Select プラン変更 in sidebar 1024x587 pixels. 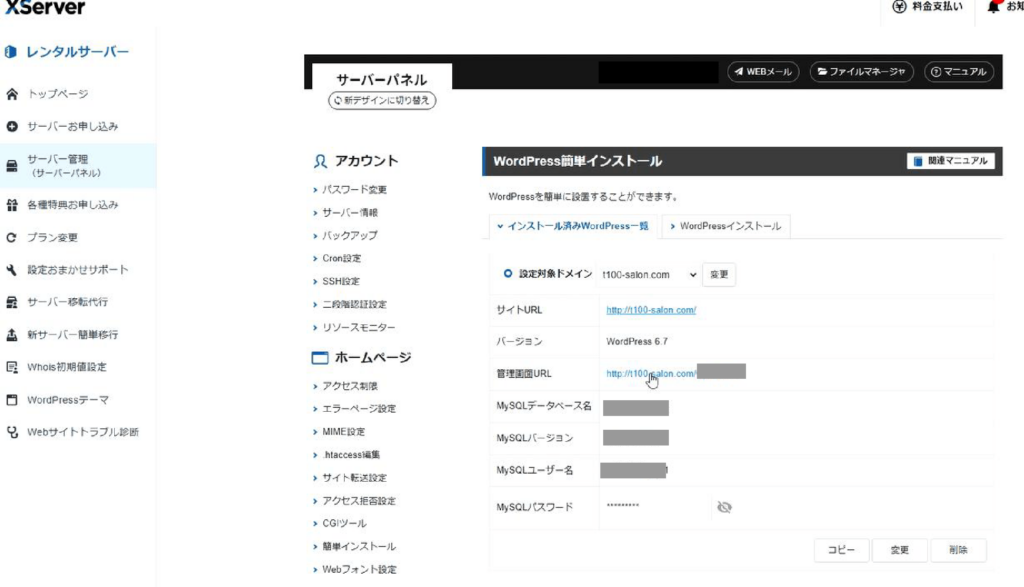pyautogui.click(x=52, y=238)
